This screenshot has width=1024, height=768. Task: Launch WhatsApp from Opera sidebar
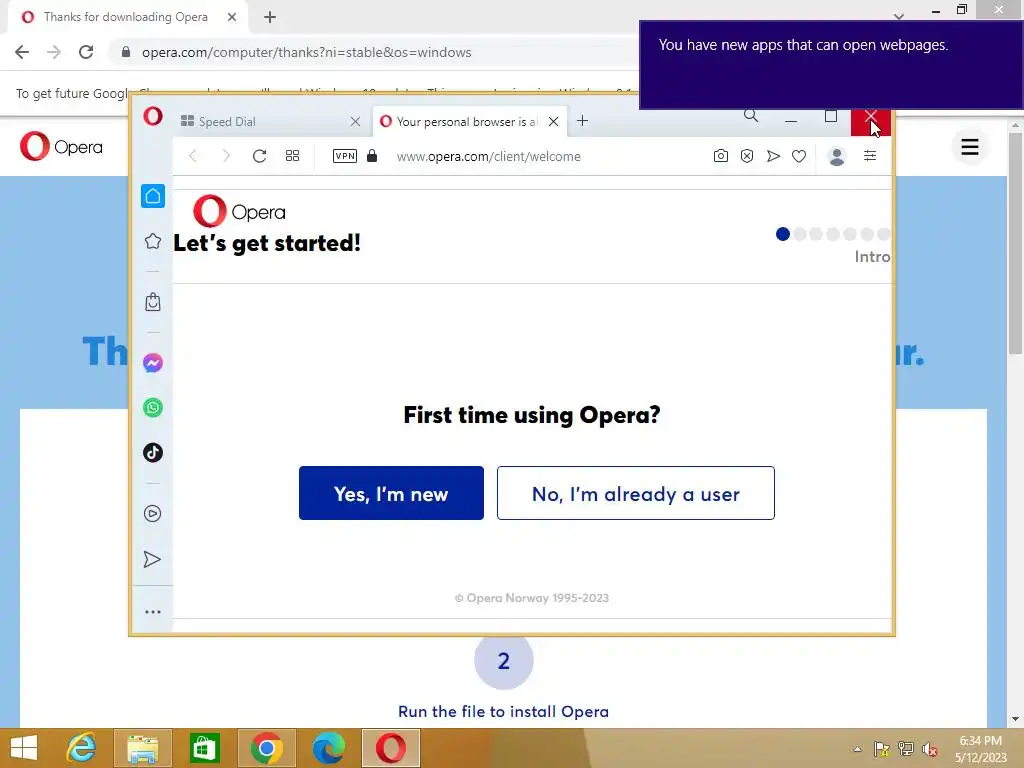point(153,408)
